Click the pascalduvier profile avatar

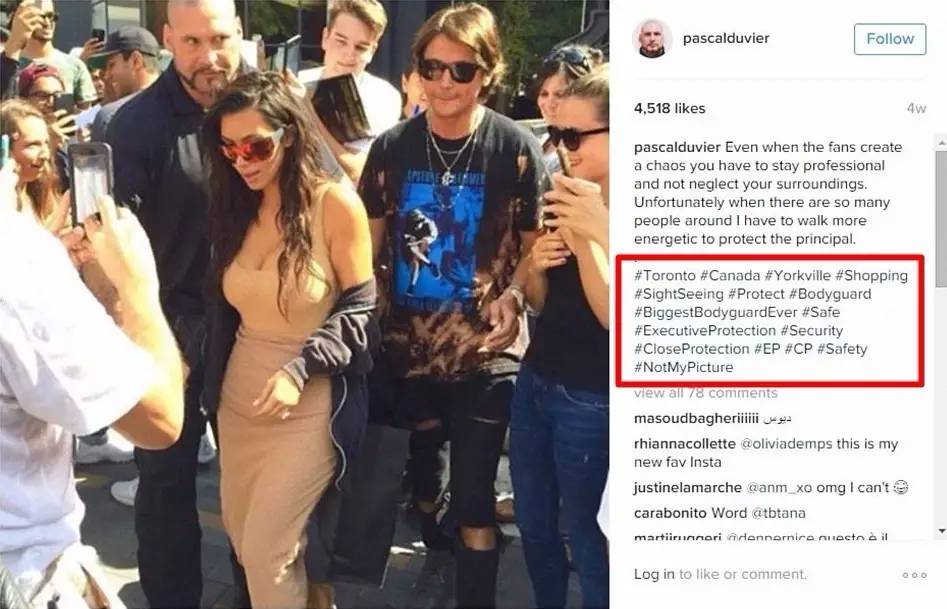point(652,38)
